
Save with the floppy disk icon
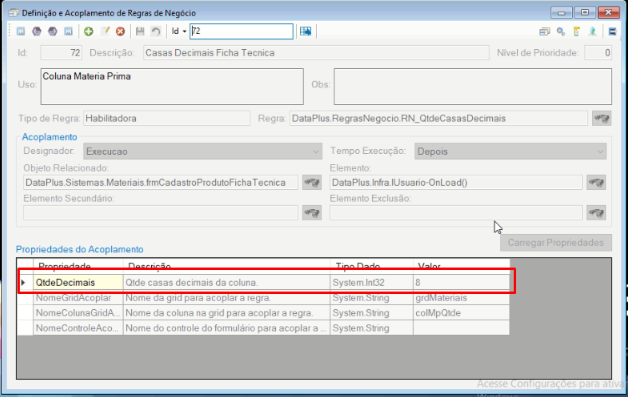point(140,31)
